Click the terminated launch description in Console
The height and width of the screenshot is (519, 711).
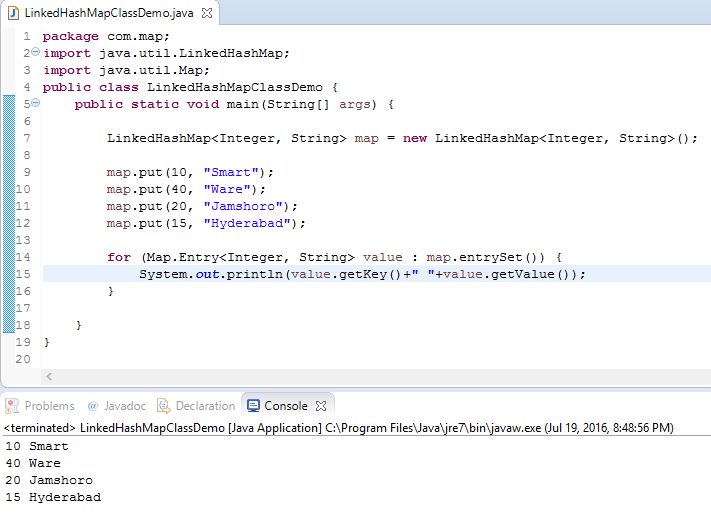click(x=339, y=428)
